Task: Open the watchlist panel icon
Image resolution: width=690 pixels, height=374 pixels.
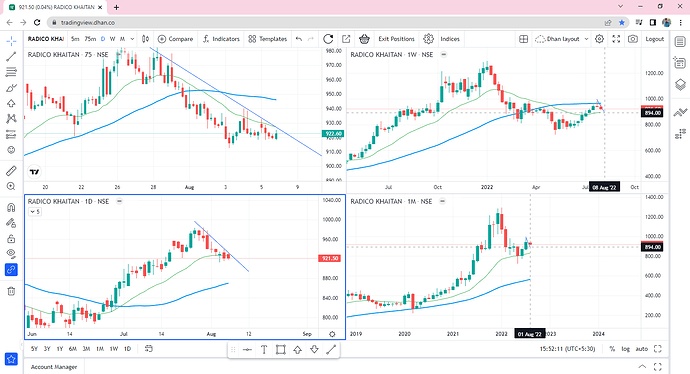Action: [x=680, y=42]
